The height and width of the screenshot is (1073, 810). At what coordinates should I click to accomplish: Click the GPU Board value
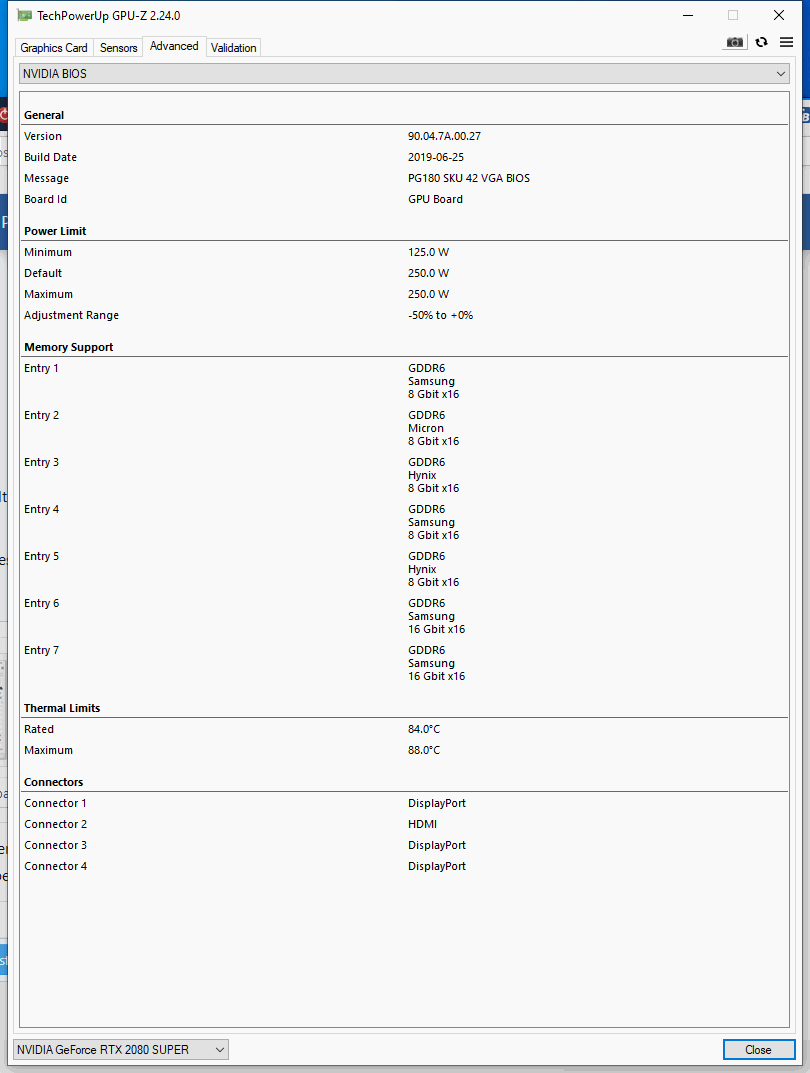(435, 199)
